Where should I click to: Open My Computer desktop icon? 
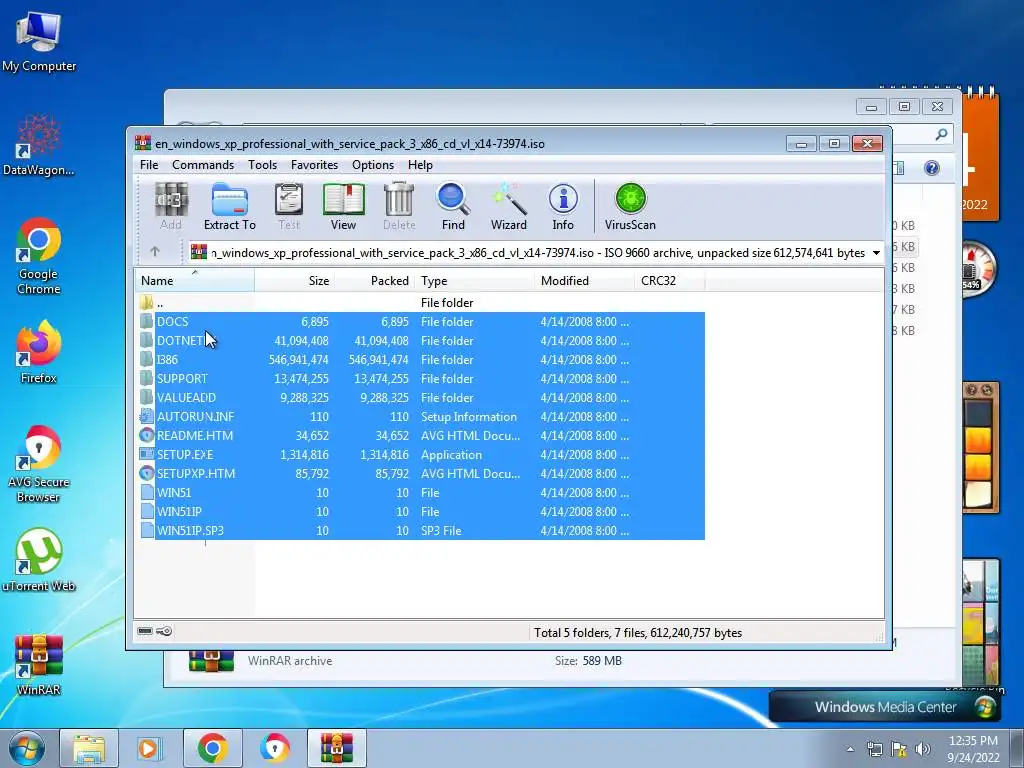[39, 41]
